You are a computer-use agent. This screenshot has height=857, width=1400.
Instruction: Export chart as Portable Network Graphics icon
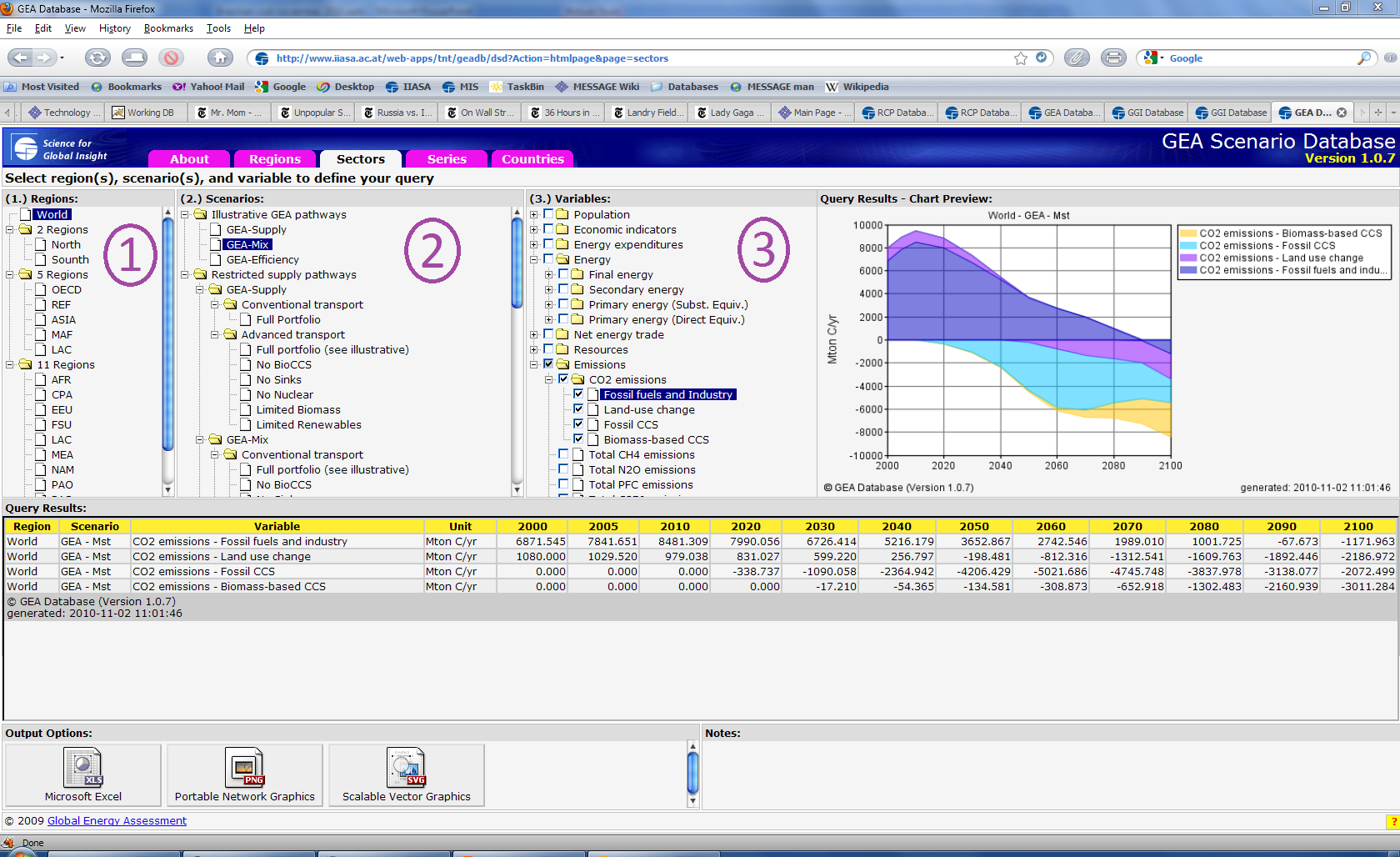coord(245,767)
